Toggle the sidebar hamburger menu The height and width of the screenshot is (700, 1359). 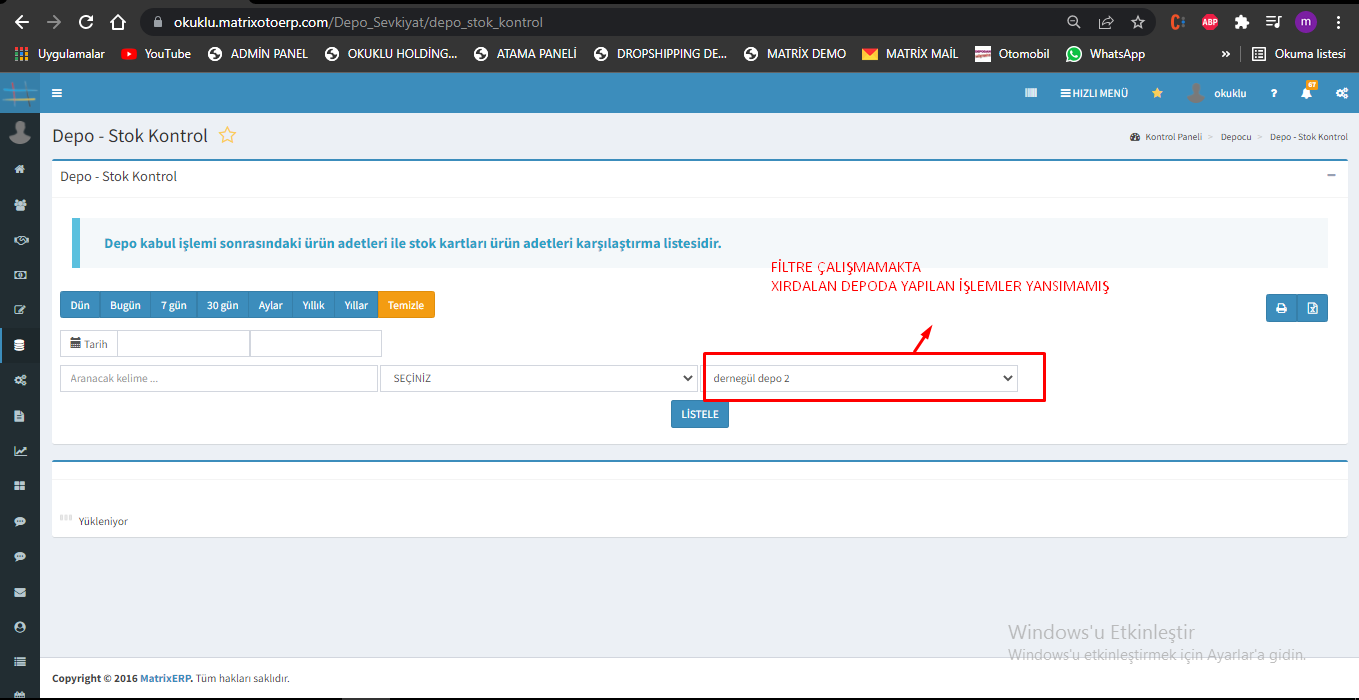(57, 93)
